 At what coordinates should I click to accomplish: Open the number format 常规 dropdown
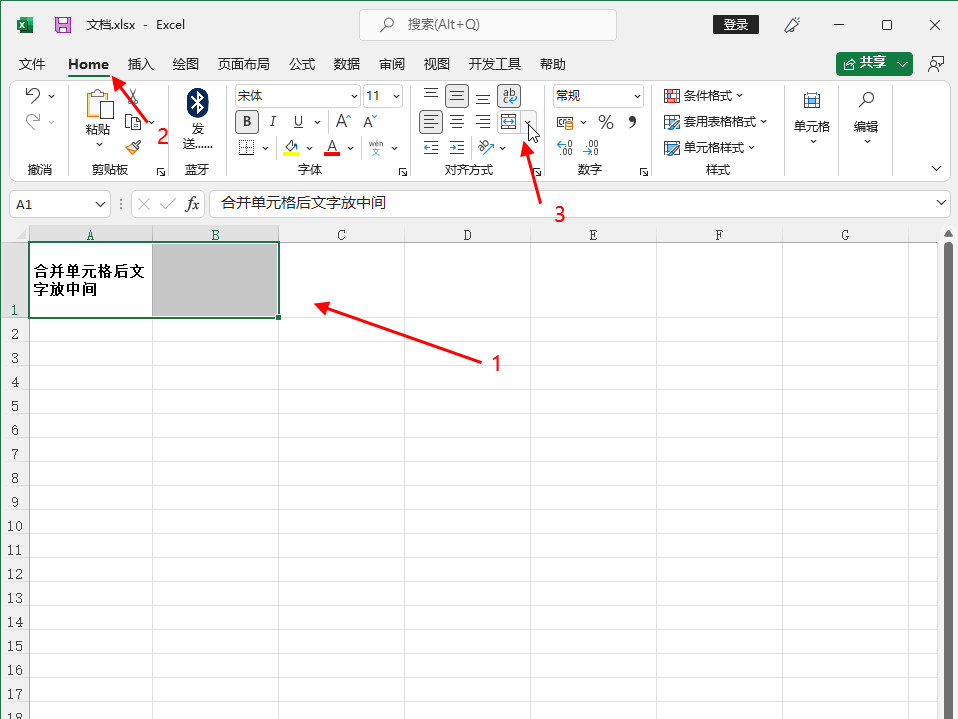(x=637, y=96)
